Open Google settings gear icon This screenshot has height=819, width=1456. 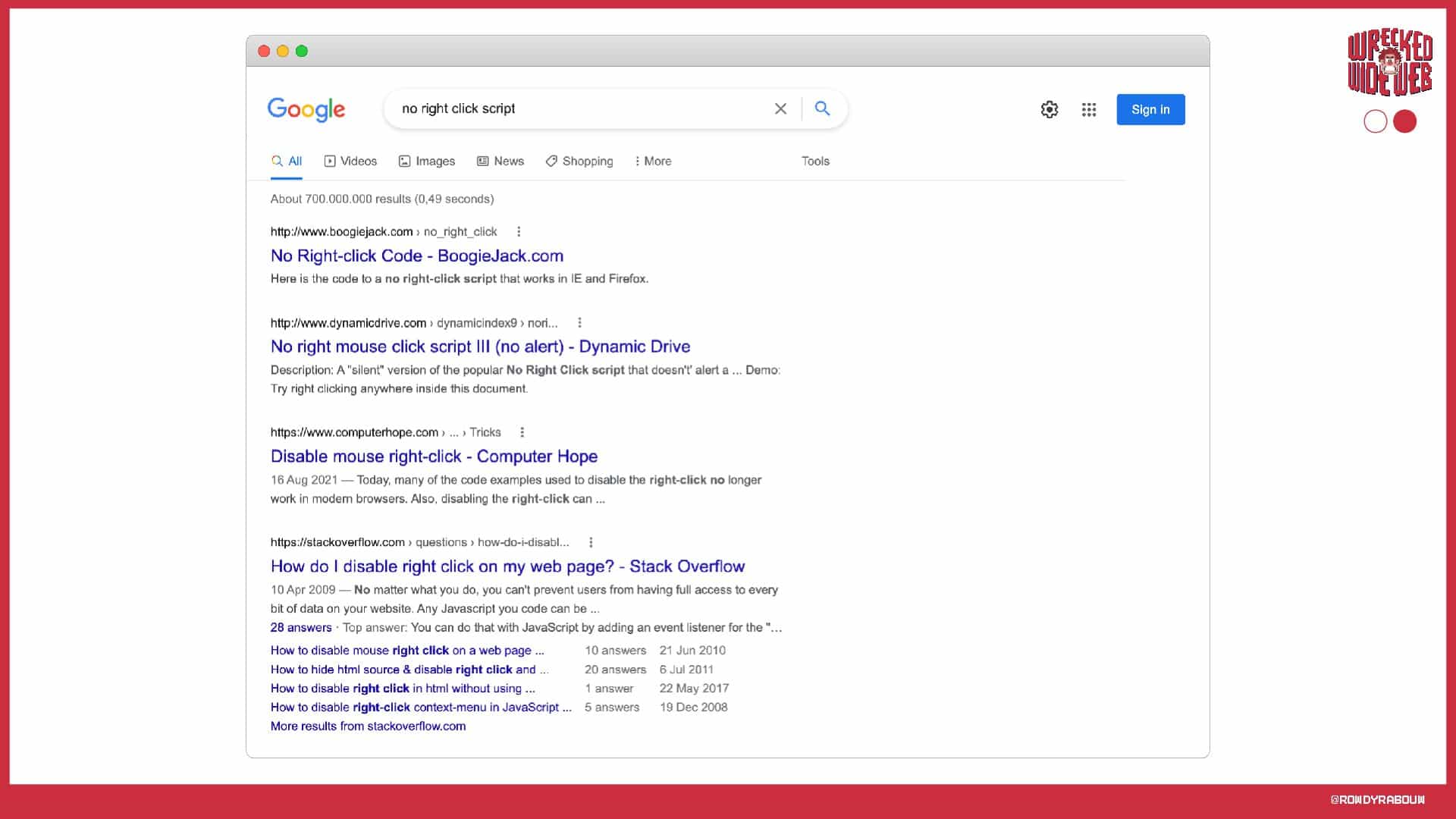coord(1049,109)
